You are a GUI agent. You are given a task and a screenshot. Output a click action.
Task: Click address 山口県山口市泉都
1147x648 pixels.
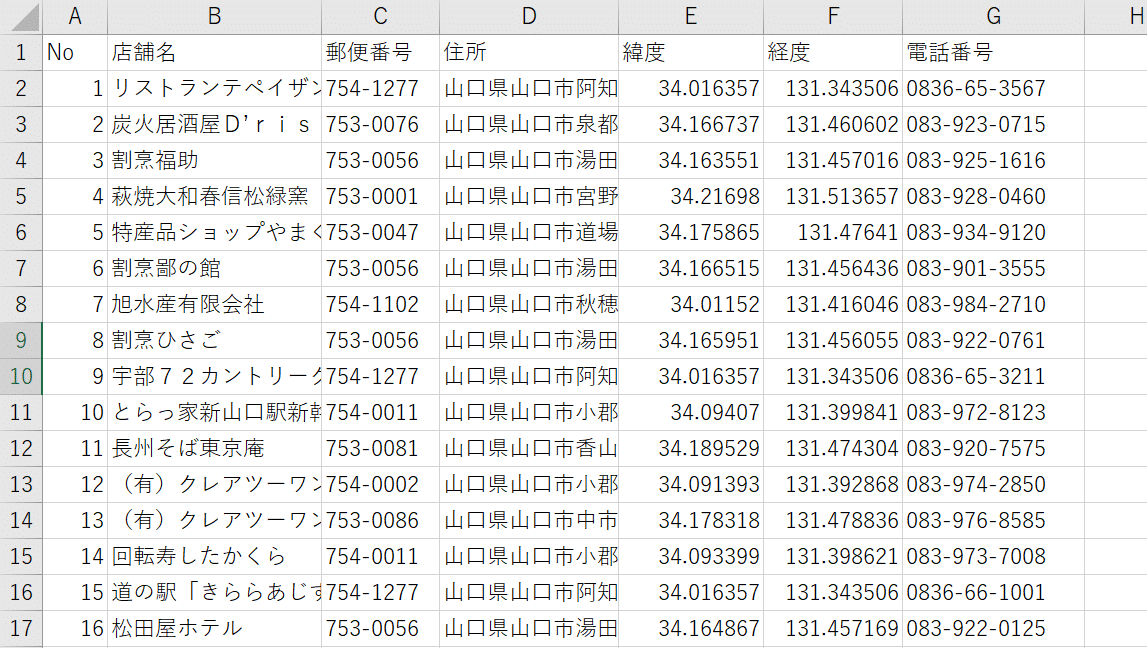[529, 124]
